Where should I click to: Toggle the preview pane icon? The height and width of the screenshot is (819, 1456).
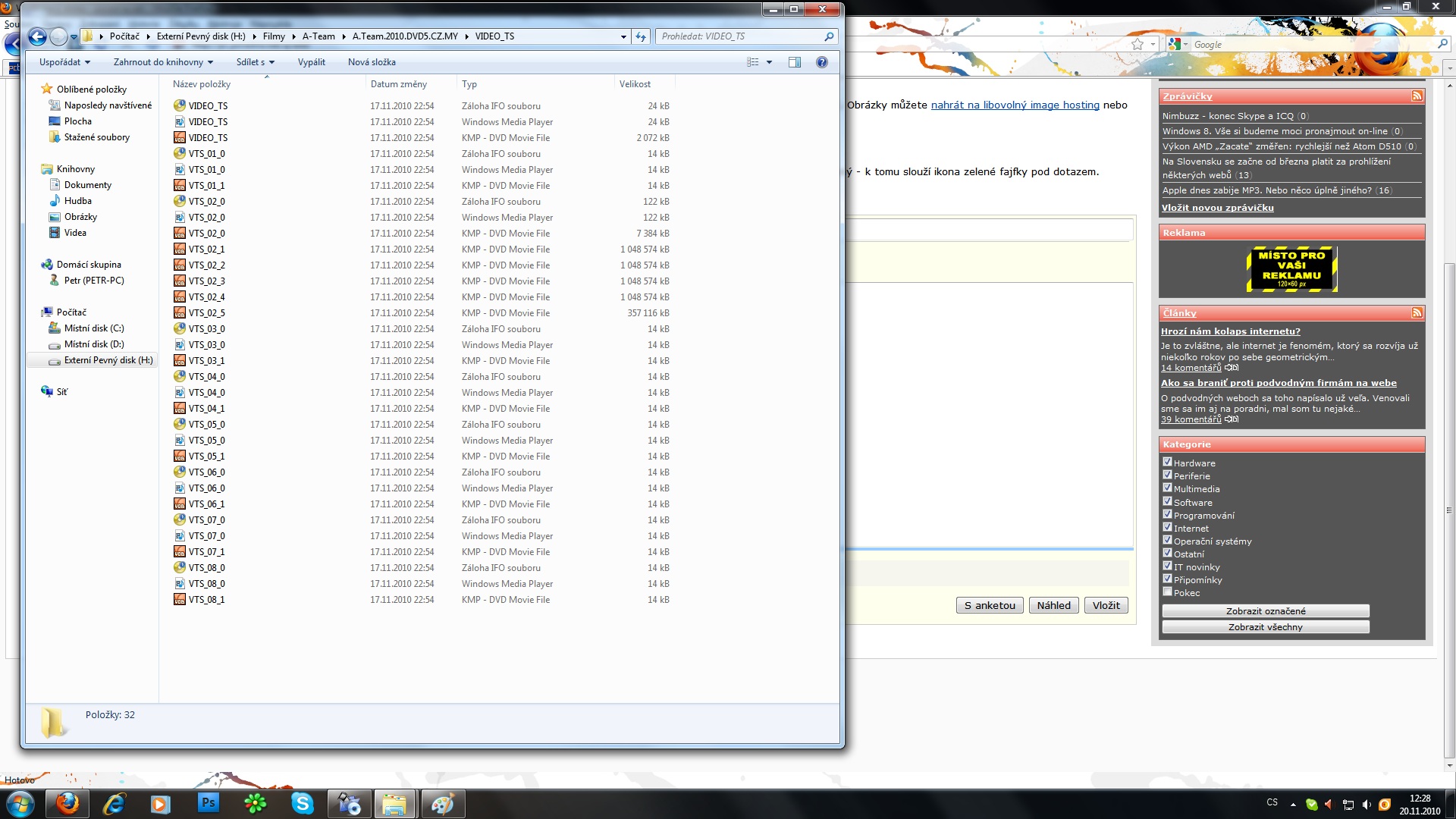pos(794,62)
